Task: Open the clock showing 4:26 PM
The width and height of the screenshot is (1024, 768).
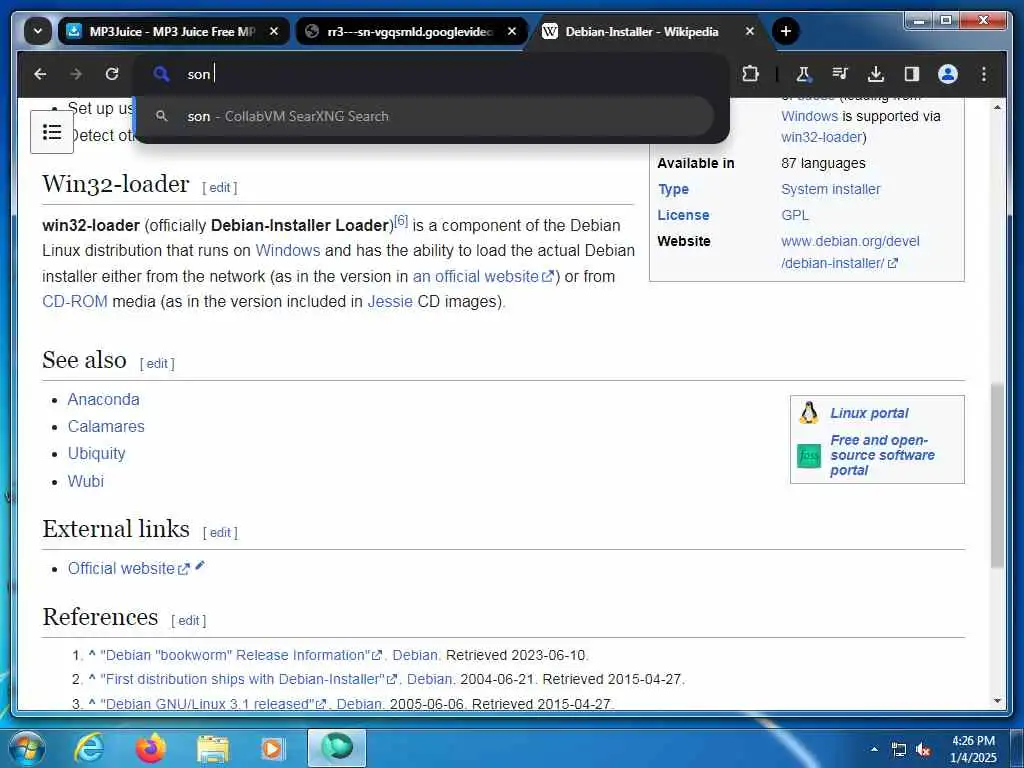Action: click(973, 749)
